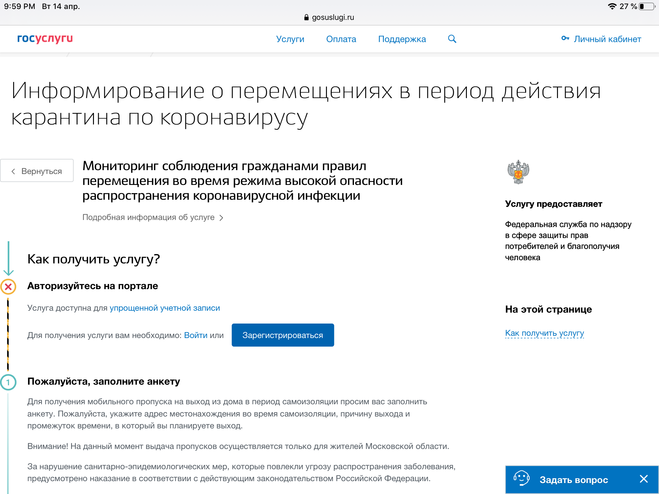The width and height of the screenshot is (659, 494).
Task: Click the Войти link
Action: [x=195, y=335]
